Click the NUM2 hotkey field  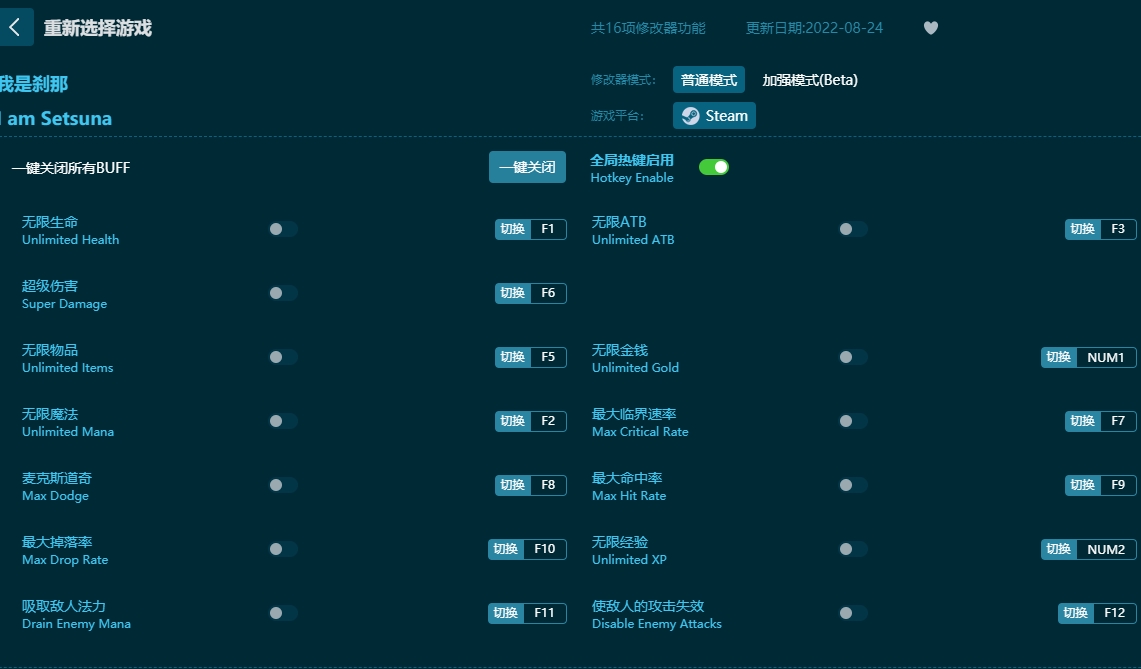pyautogui.click(x=1106, y=550)
